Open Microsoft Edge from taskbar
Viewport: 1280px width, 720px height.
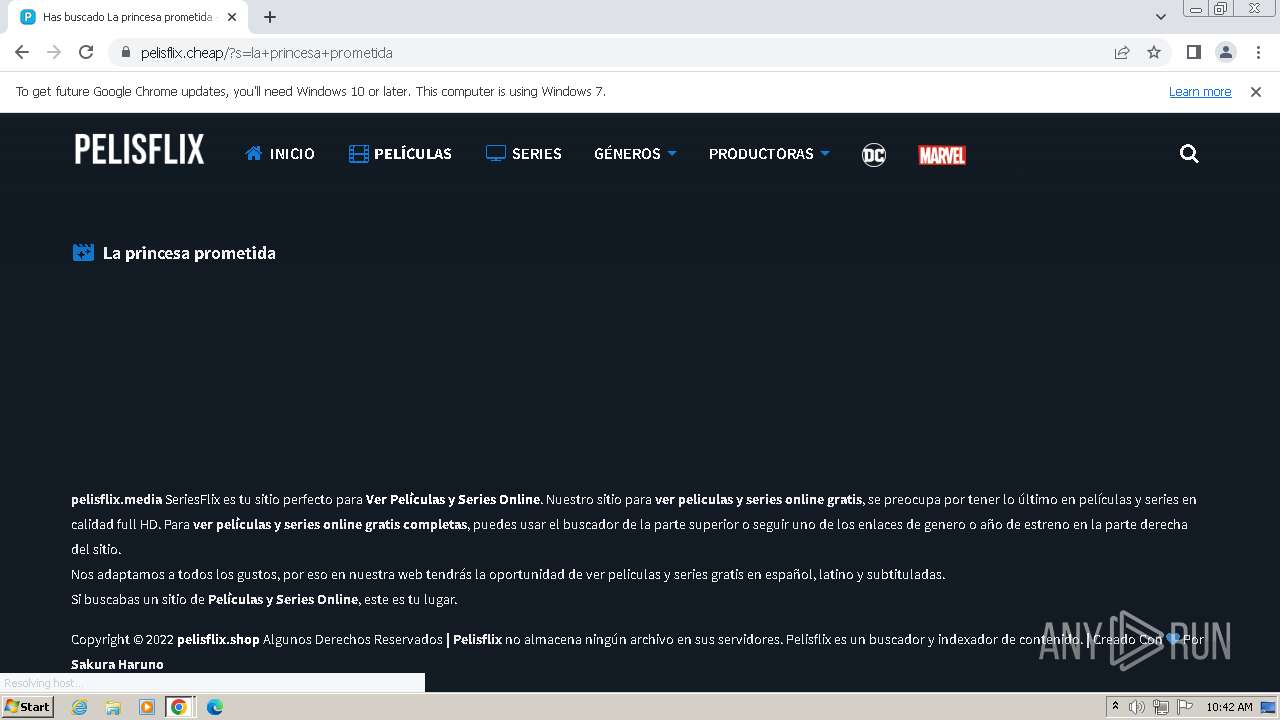tap(214, 707)
